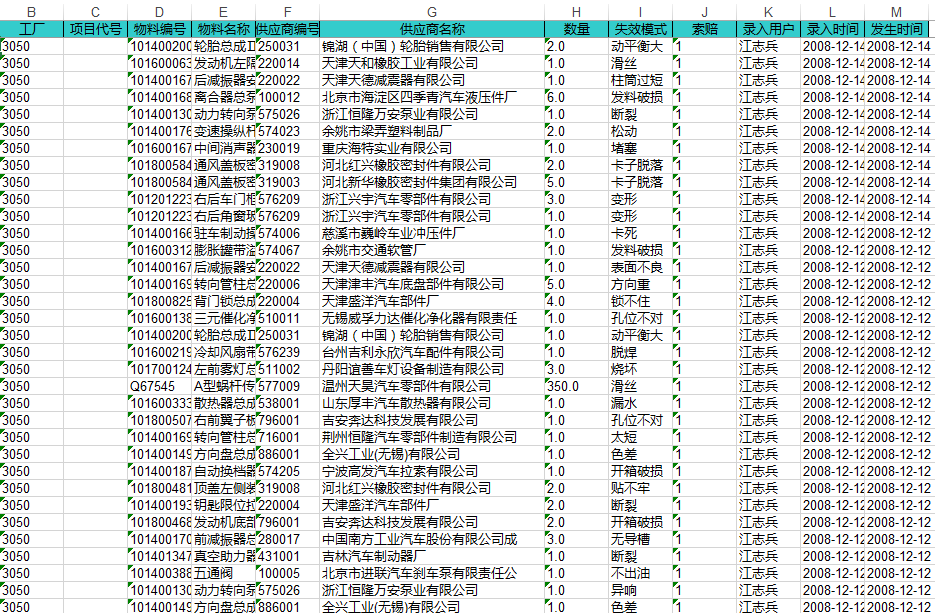Screen dimensions: 935x613
Task: Select failure mode cell 贴不牢
Action: tap(640, 488)
